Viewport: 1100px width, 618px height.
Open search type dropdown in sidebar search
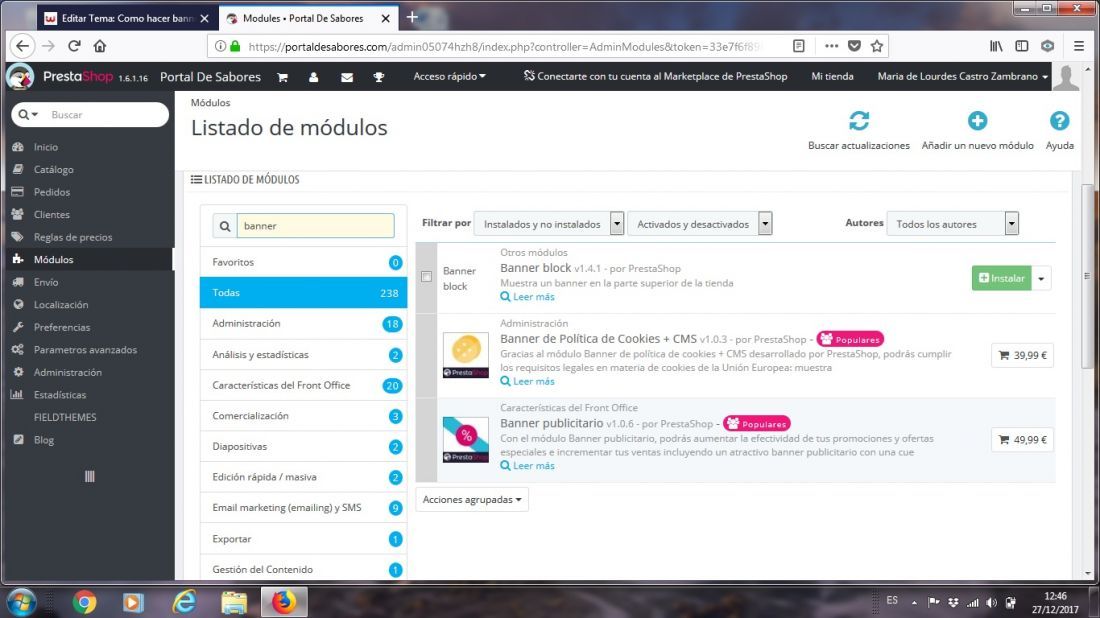pos(28,114)
